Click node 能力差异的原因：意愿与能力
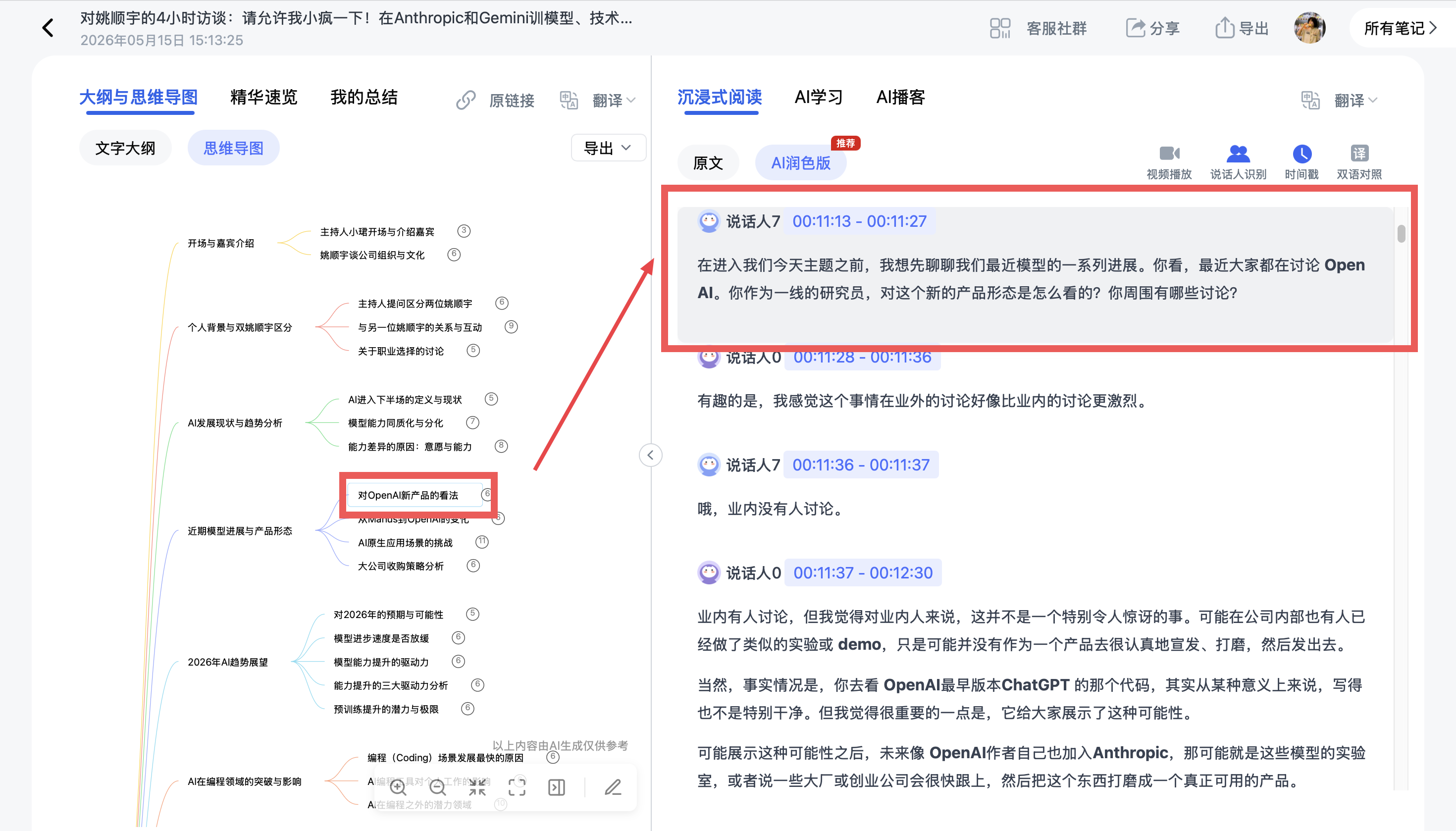Image resolution: width=1456 pixels, height=831 pixels. click(x=410, y=446)
